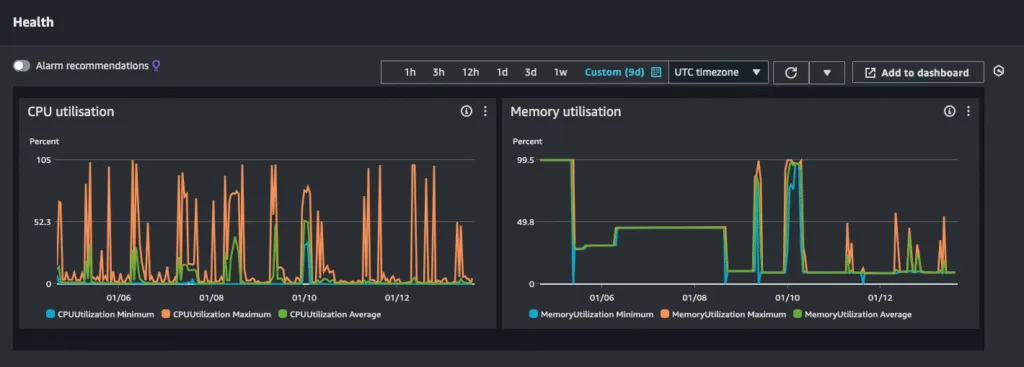Click 01/10 date label on Memory chart
The image size is (1024, 367).
pyautogui.click(x=788, y=298)
